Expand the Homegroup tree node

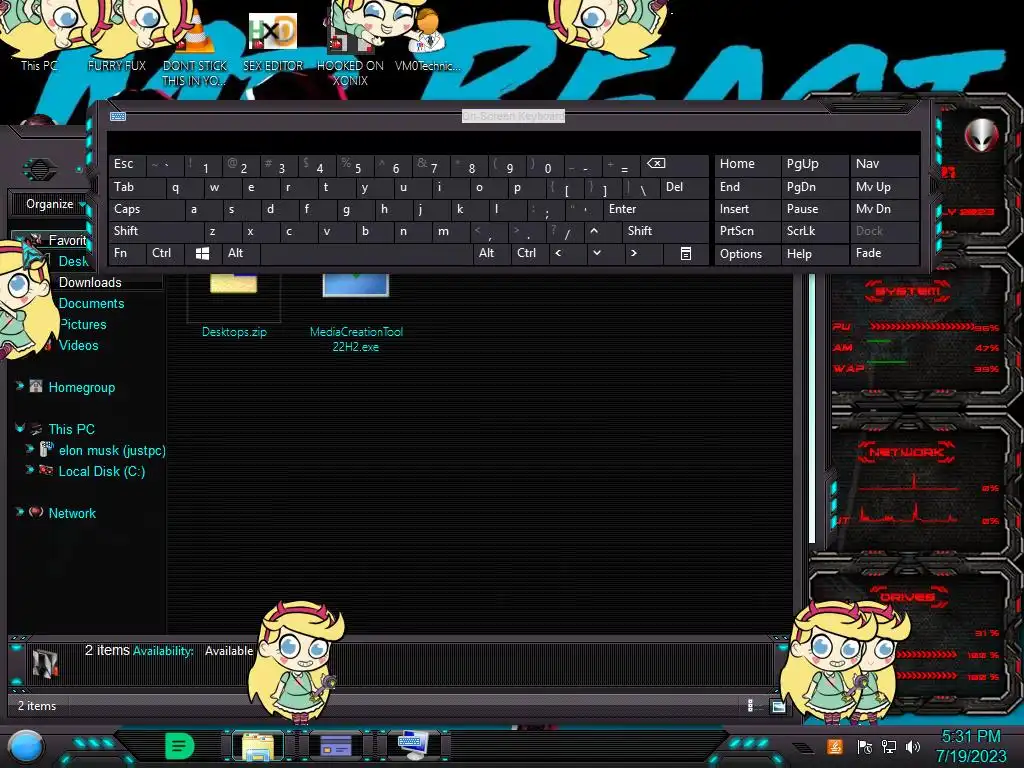point(20,386)
